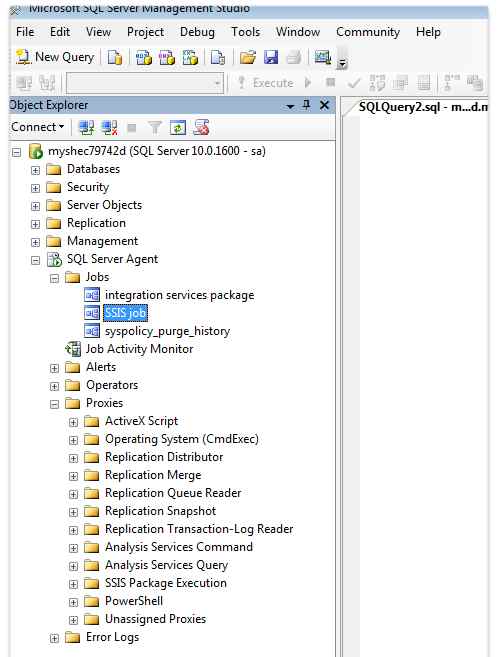Screen dimensions: 498x657
Task: Expand the Error Logs folder
Action: (54, 639)
